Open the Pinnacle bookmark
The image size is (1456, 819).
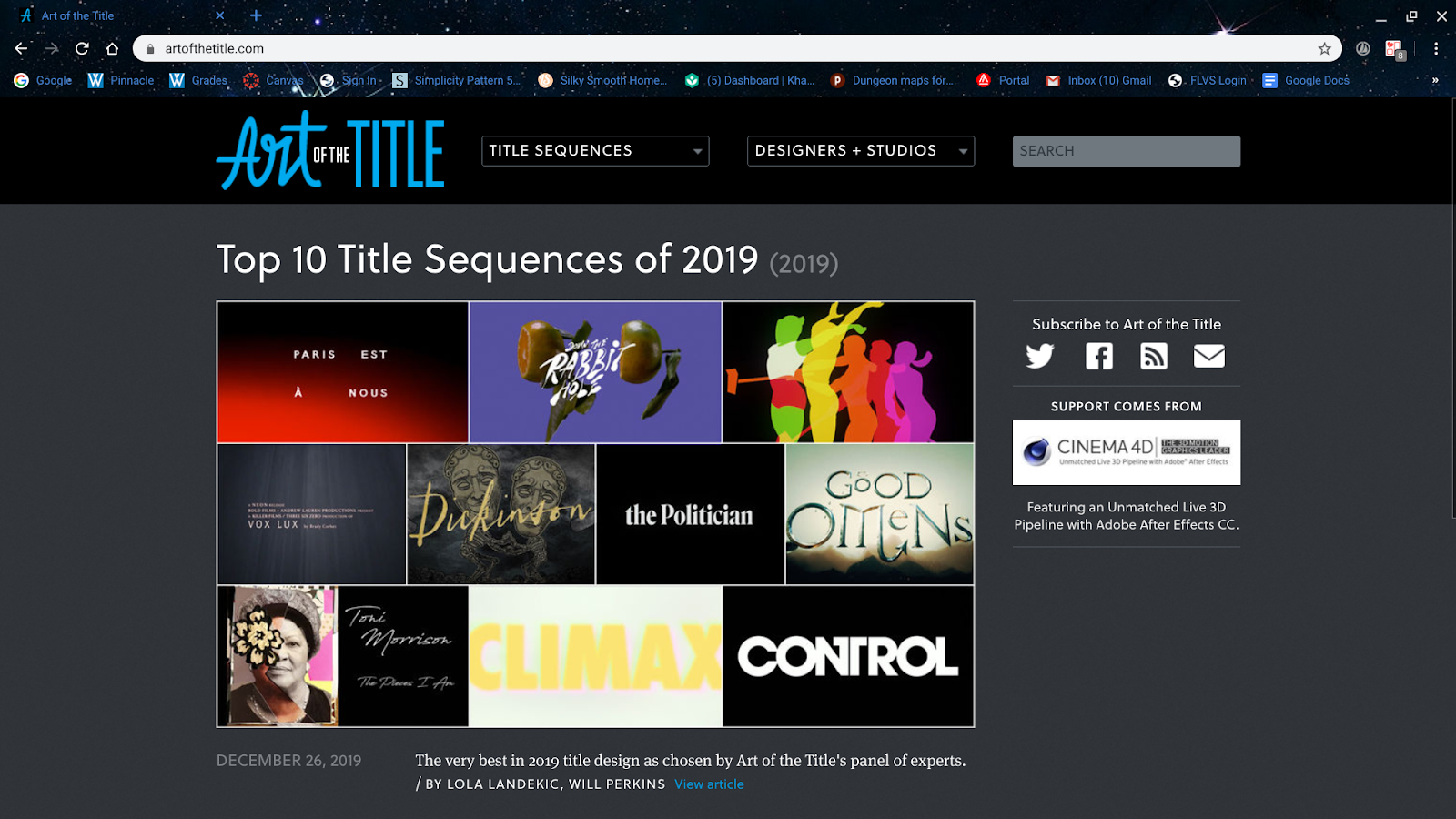[x=121, y=80]
